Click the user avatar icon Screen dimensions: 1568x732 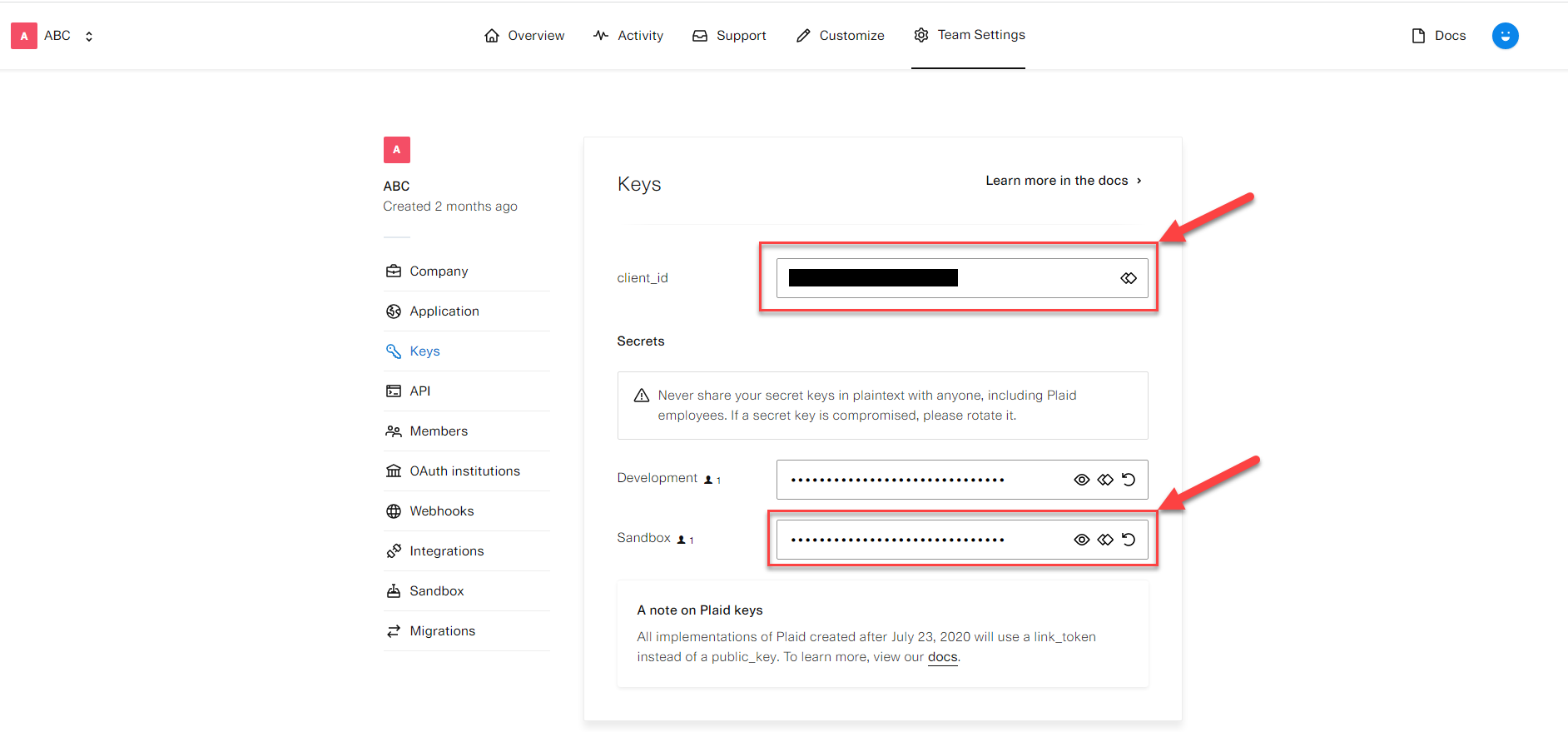point(1505,36)
